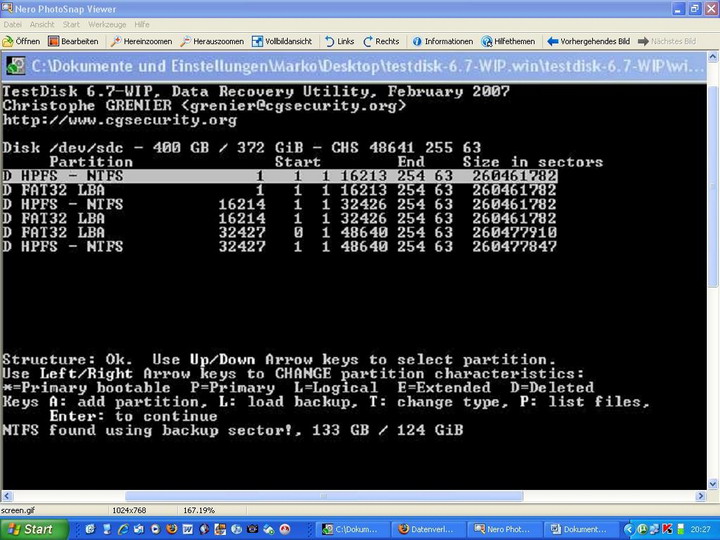Open the Werkzeuge menu
720x540 pixels.
[x=107, y=24]
